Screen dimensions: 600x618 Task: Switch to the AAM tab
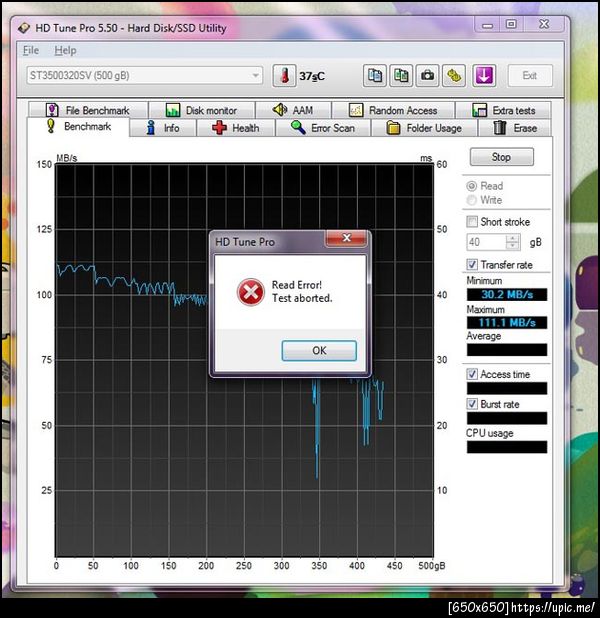pos(293,110)
